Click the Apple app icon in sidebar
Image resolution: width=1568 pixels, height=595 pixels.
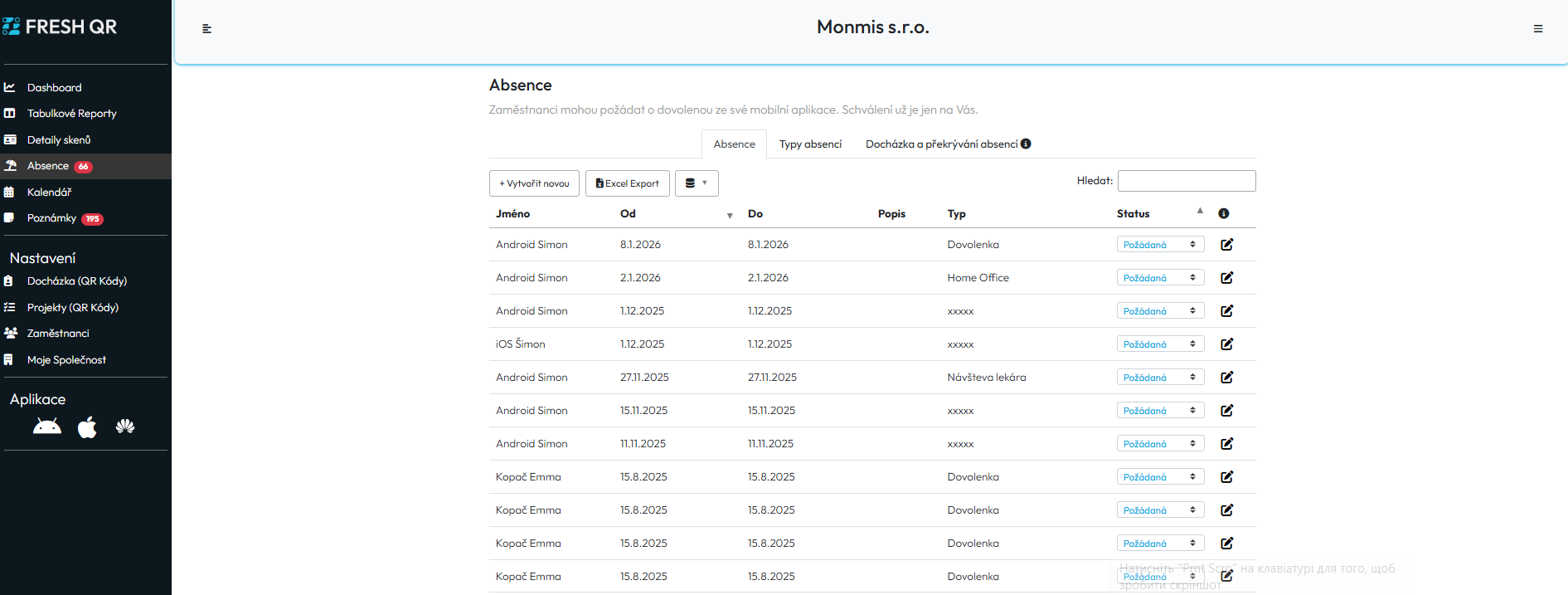[87, 427]
